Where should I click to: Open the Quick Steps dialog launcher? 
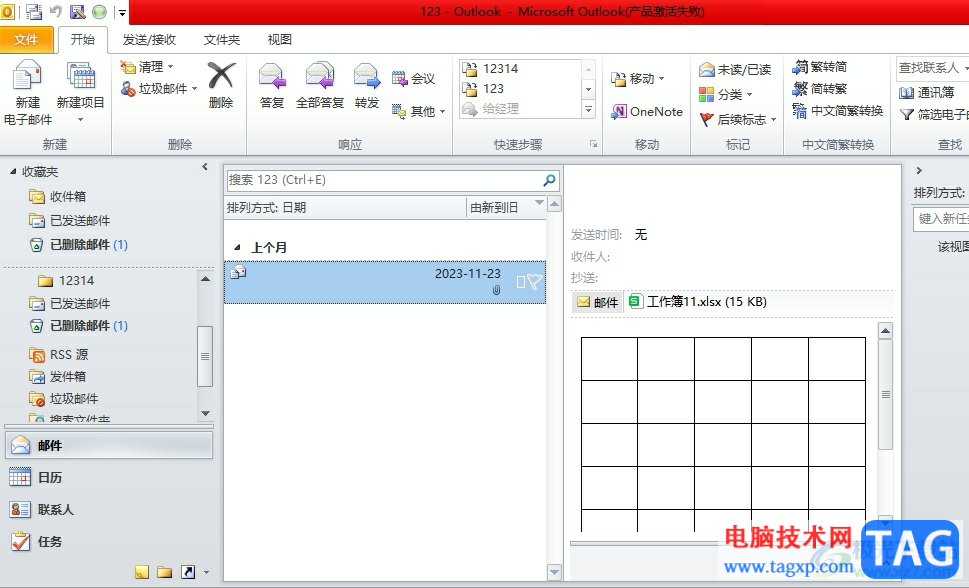pos(593,144)
